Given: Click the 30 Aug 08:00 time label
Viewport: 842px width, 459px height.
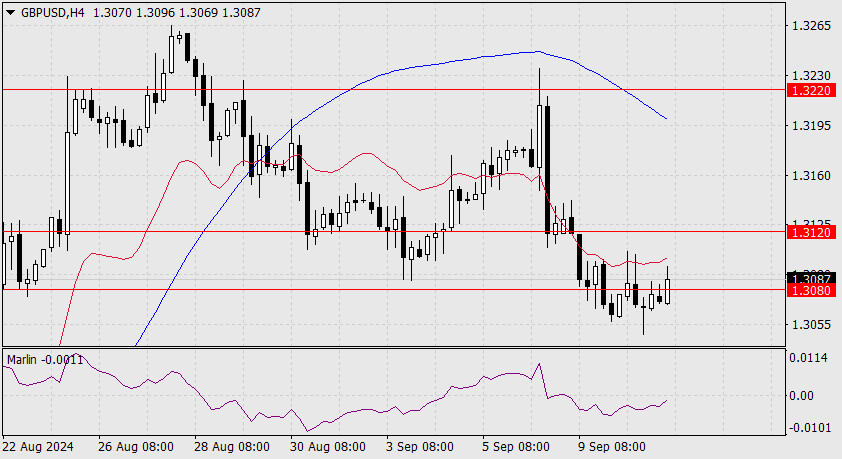Looking at the screenshot, I should [x=328, y=447].
